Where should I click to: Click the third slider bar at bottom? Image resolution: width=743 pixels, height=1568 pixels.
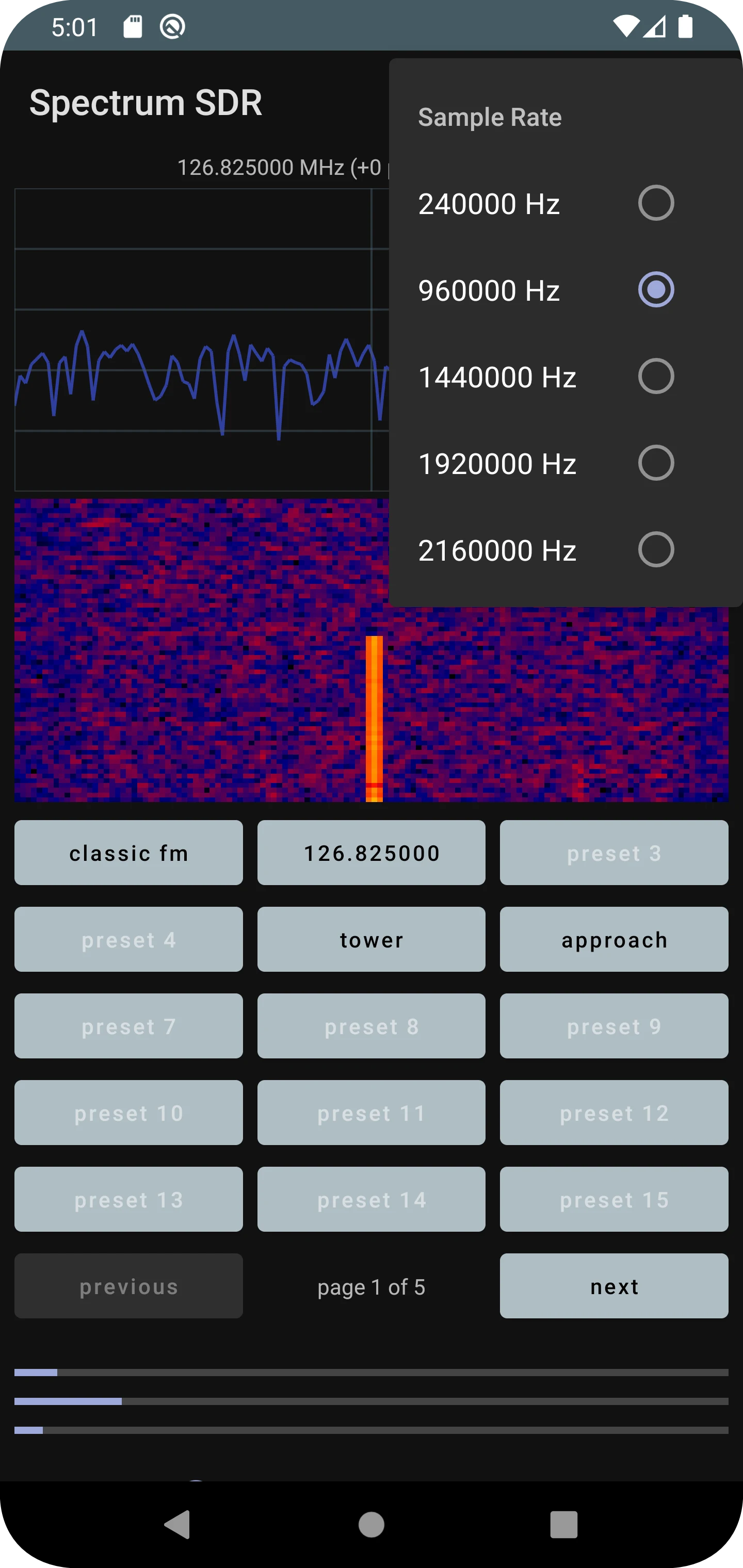click(x=372, y=1430)
